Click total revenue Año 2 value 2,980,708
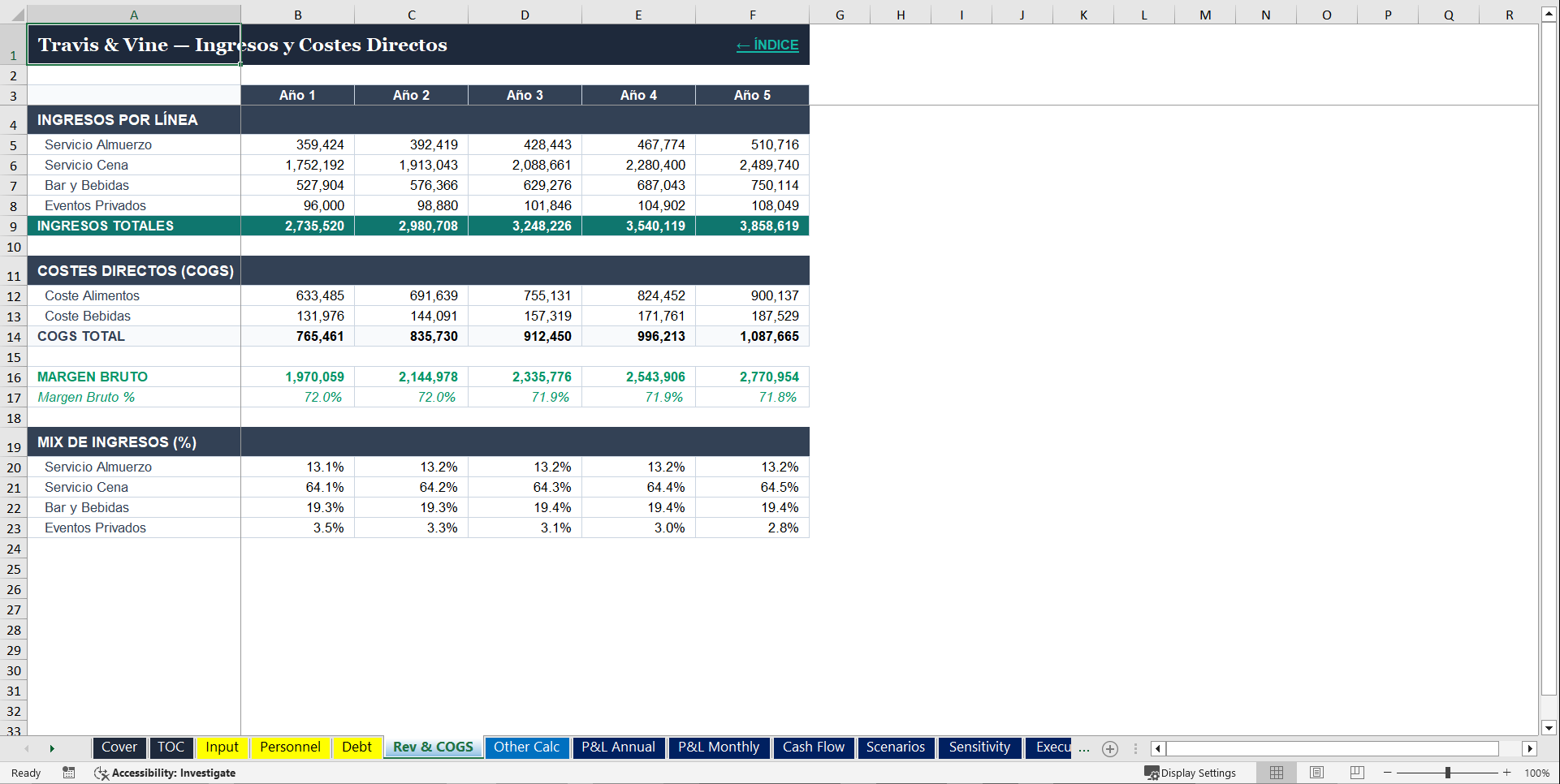 pyautogui.click(x=412, y=226)
